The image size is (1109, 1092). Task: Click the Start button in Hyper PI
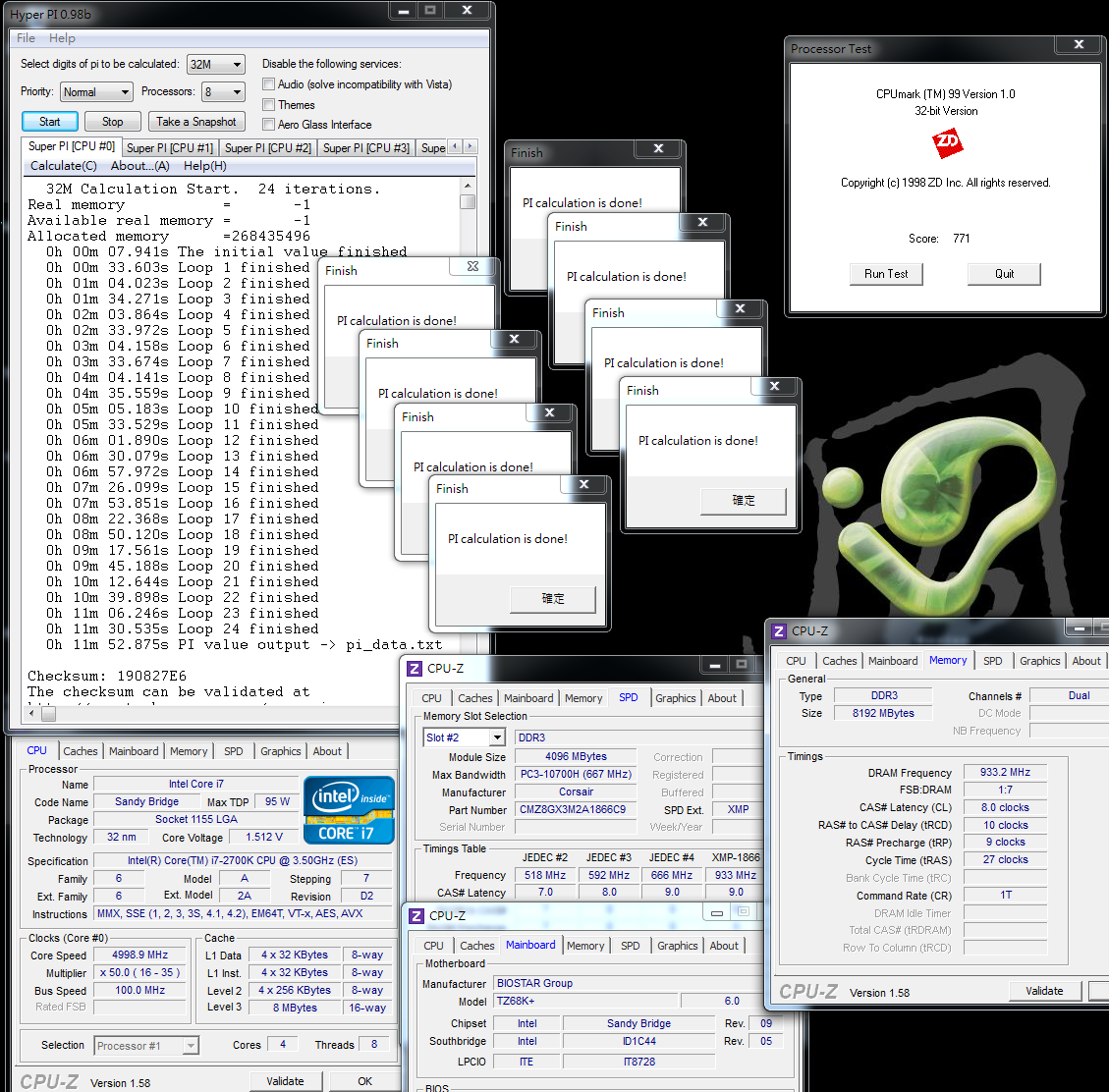(x=49, y=122)
